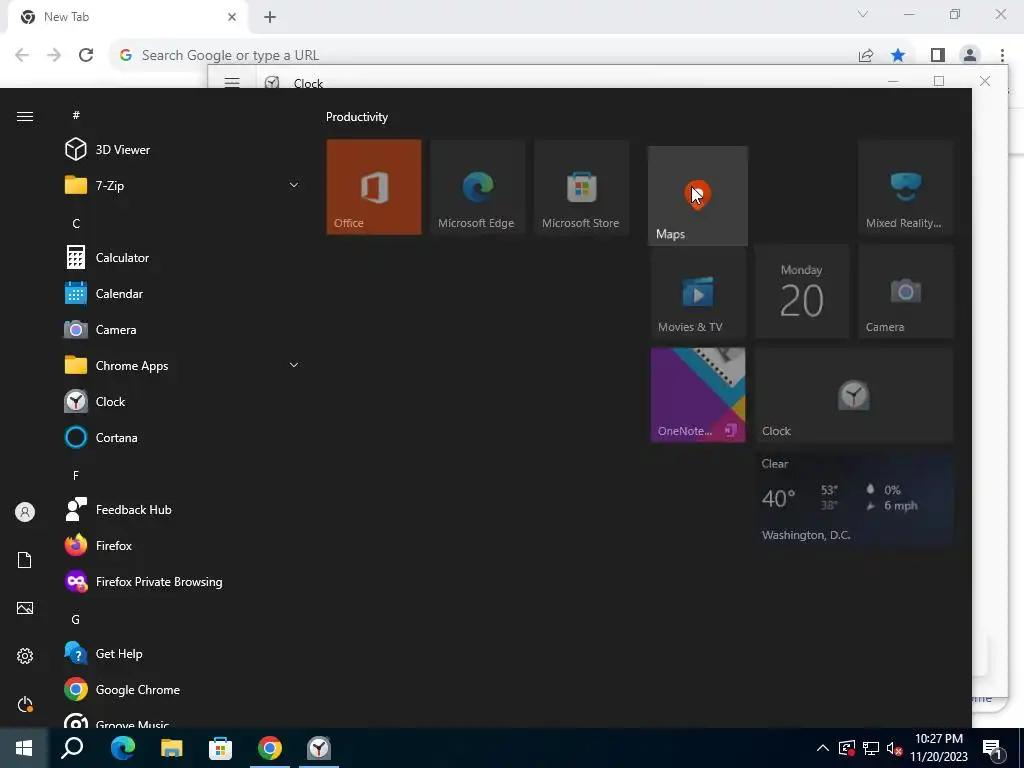
Task: Open Chrome profile avatar
Action: click(970, 56)
